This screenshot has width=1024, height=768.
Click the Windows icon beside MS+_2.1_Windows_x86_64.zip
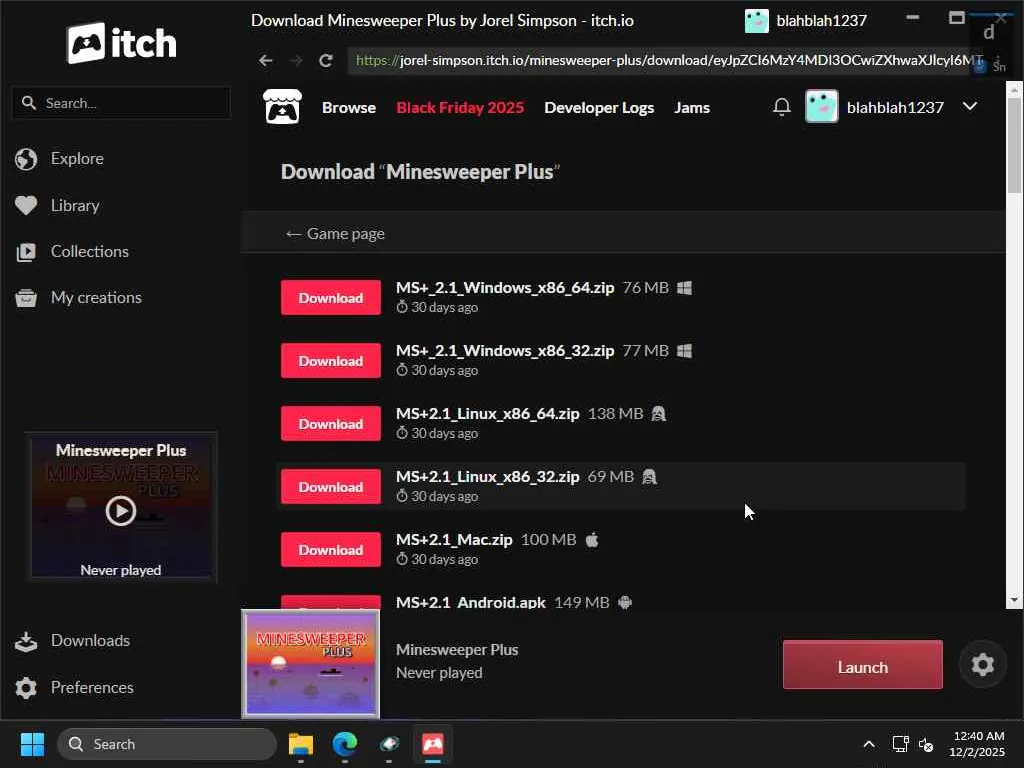coord(684,288)
